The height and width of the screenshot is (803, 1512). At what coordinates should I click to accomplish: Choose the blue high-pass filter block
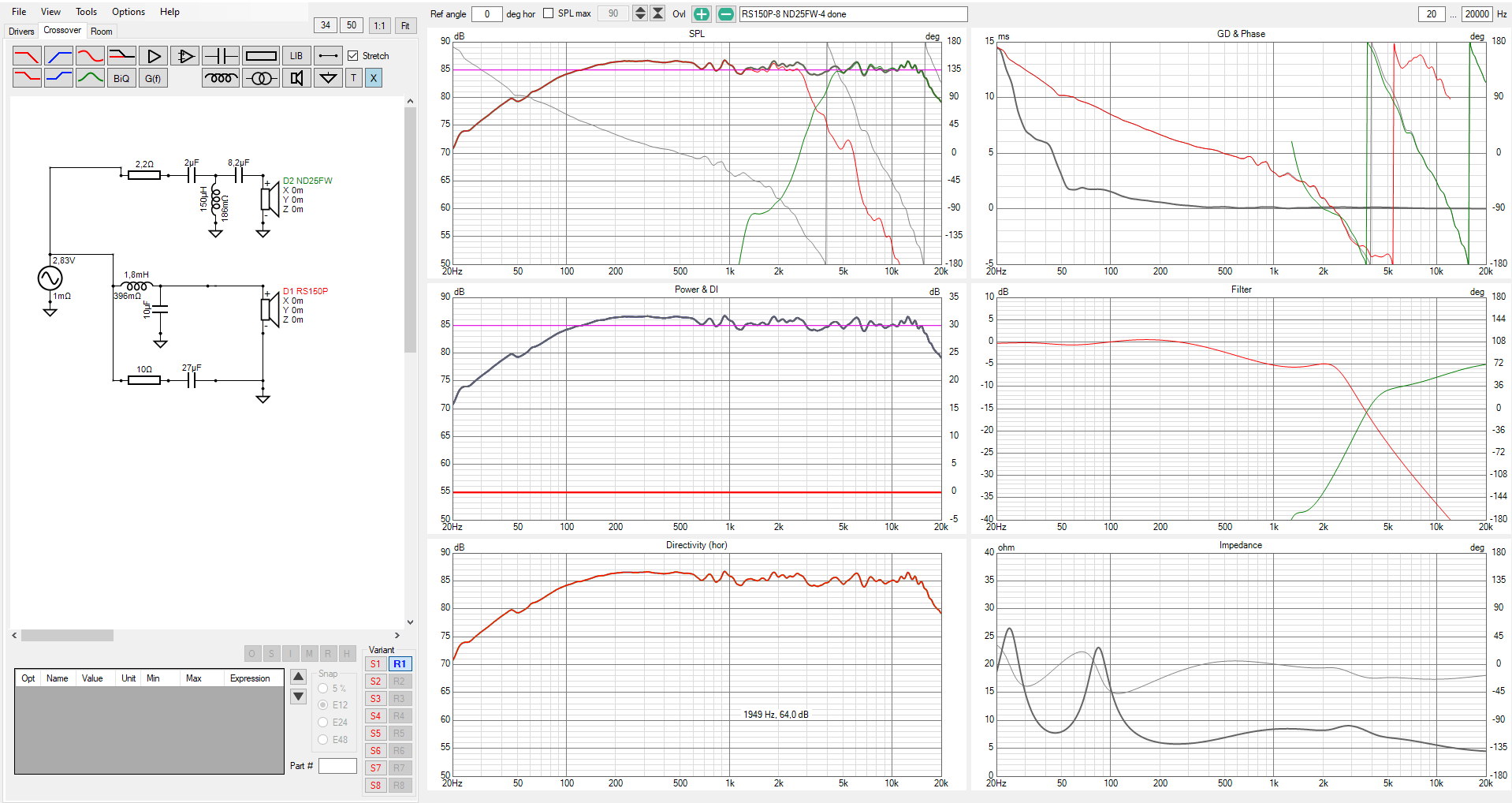58,56
